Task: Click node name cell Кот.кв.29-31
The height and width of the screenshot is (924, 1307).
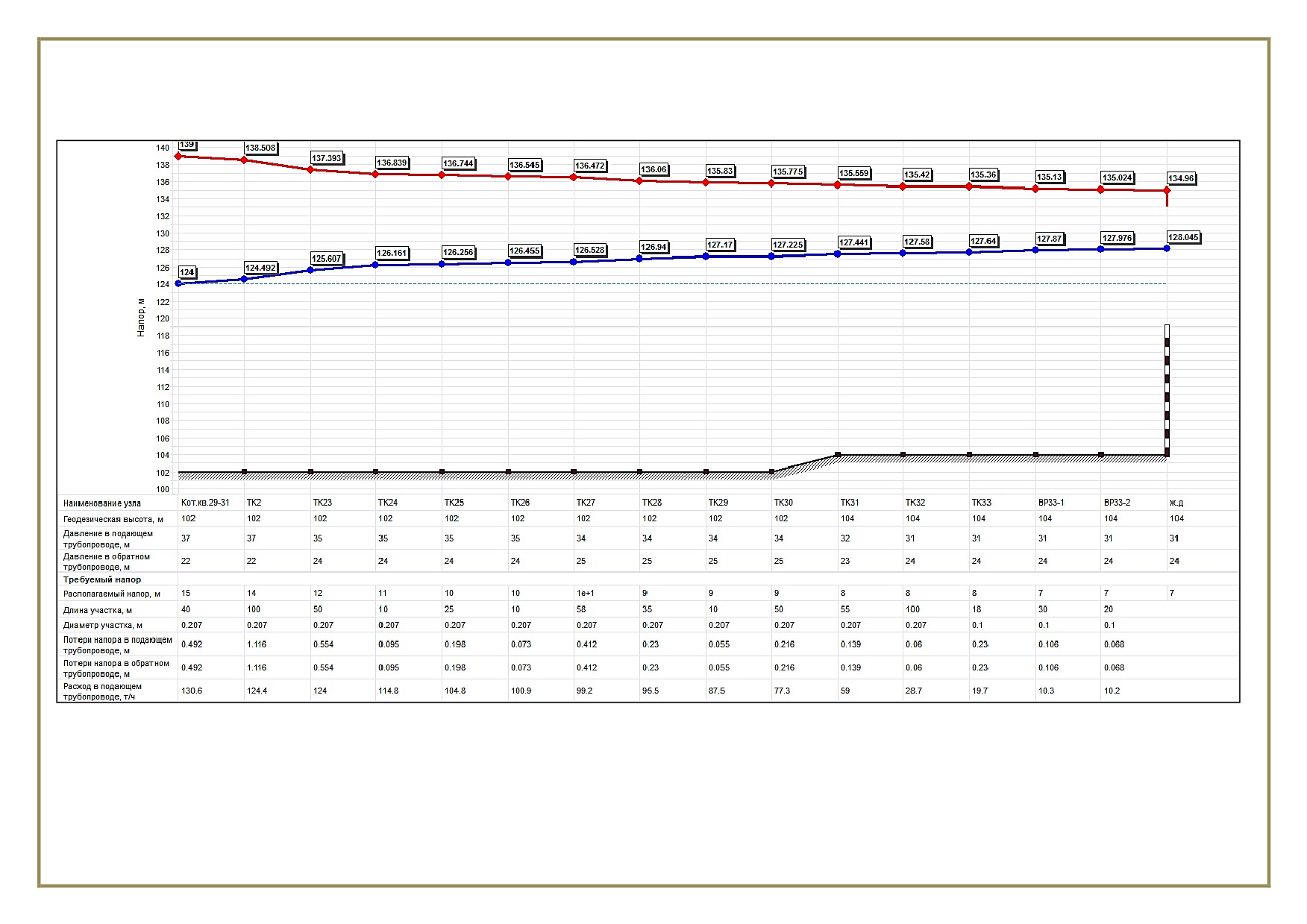Action: [x=205, y=503]
